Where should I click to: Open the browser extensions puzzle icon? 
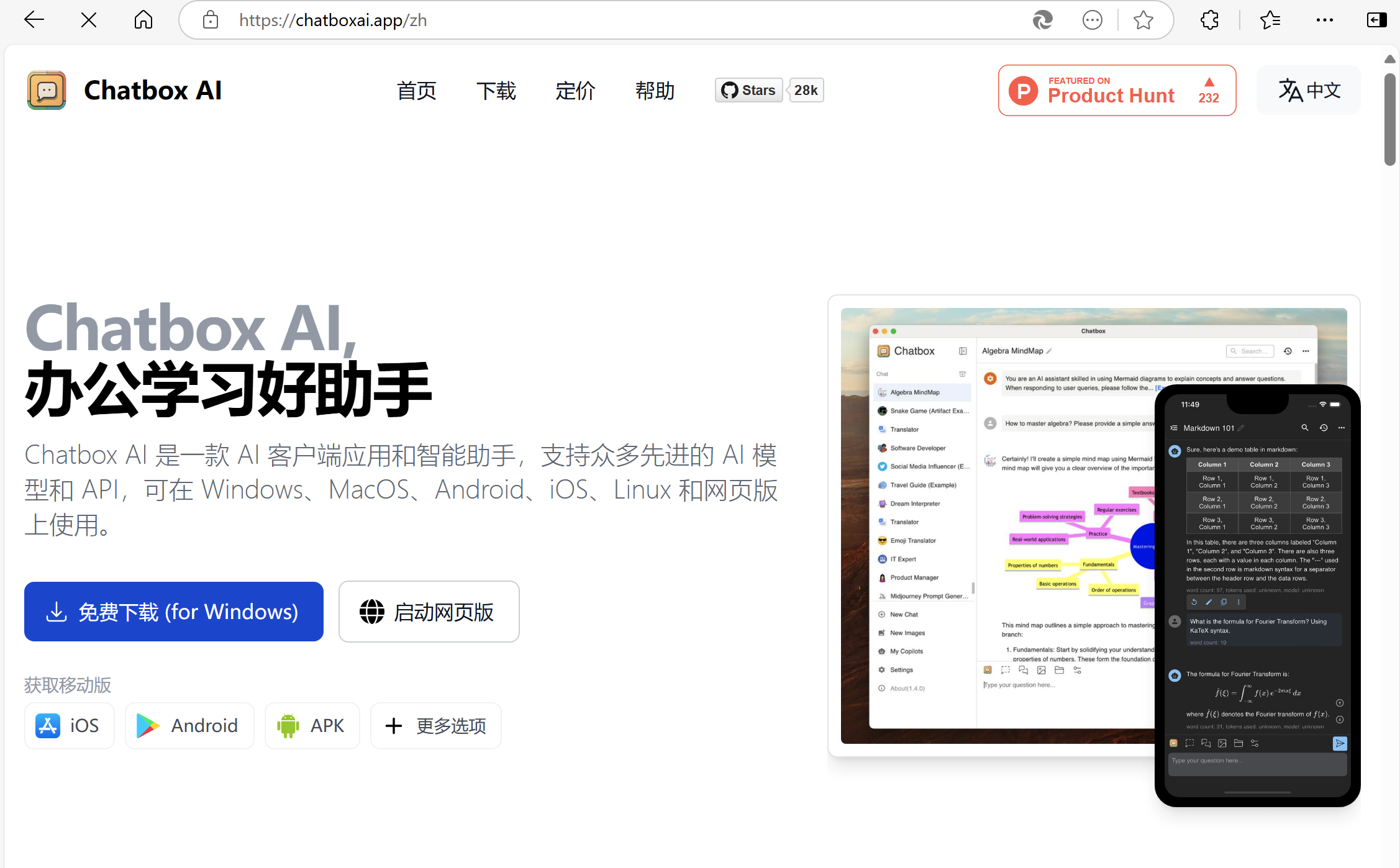[1209, 20]
